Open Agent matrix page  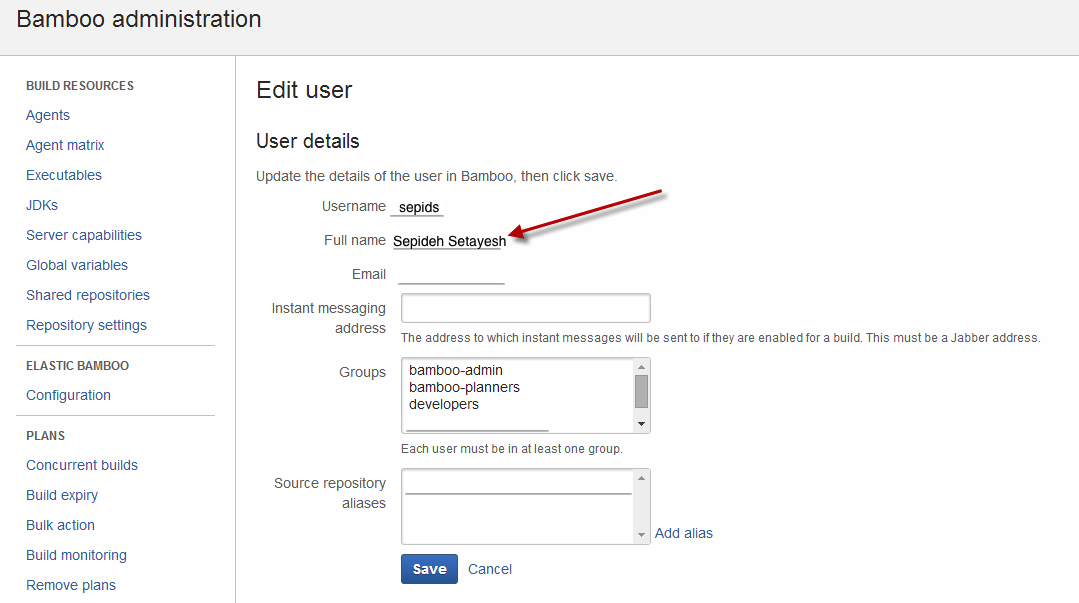coord(65,145)
